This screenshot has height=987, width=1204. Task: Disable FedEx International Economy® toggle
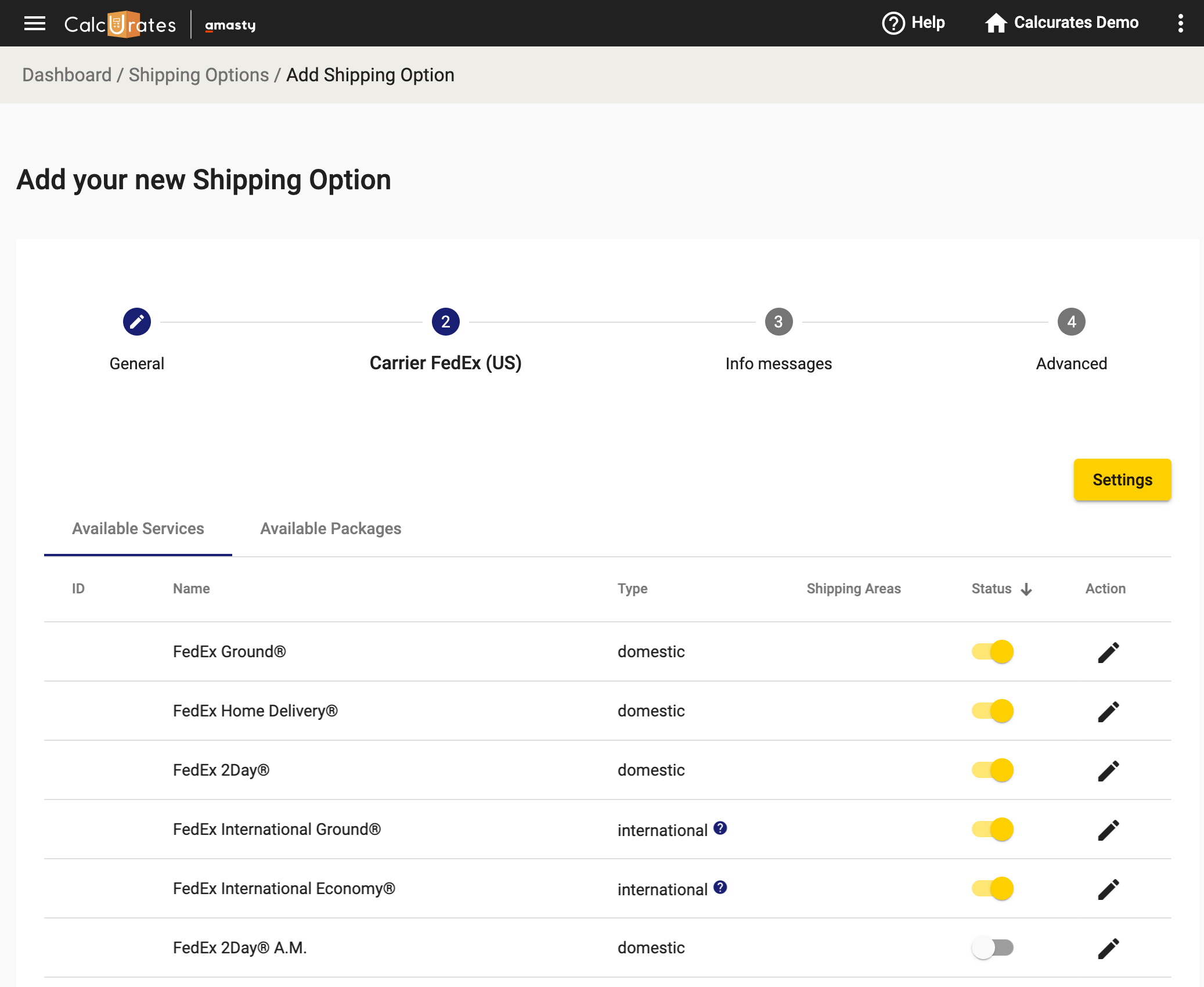[993, 888]
